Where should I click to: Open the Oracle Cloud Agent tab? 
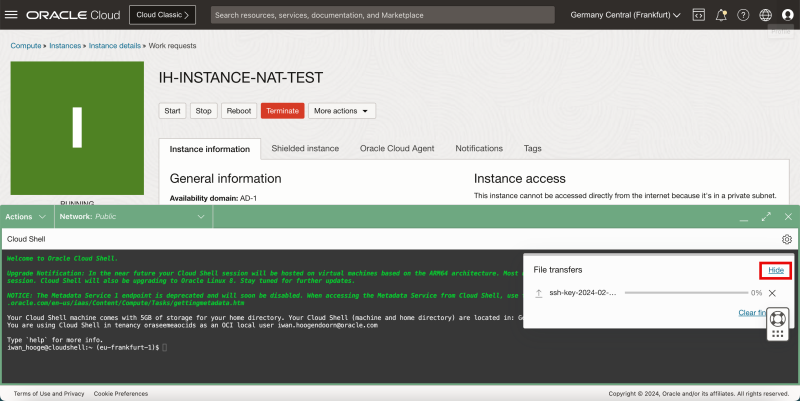[x=397, y=148]
